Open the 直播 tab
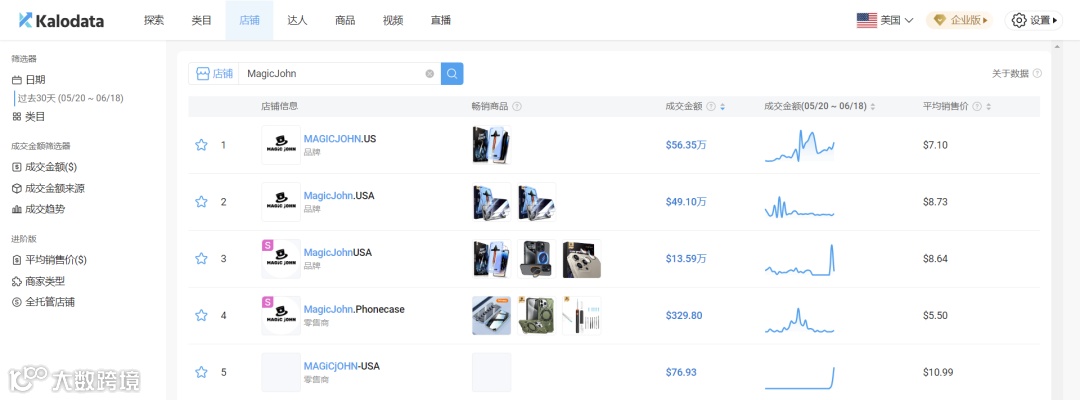1080x400 pixels. point(441,20)
